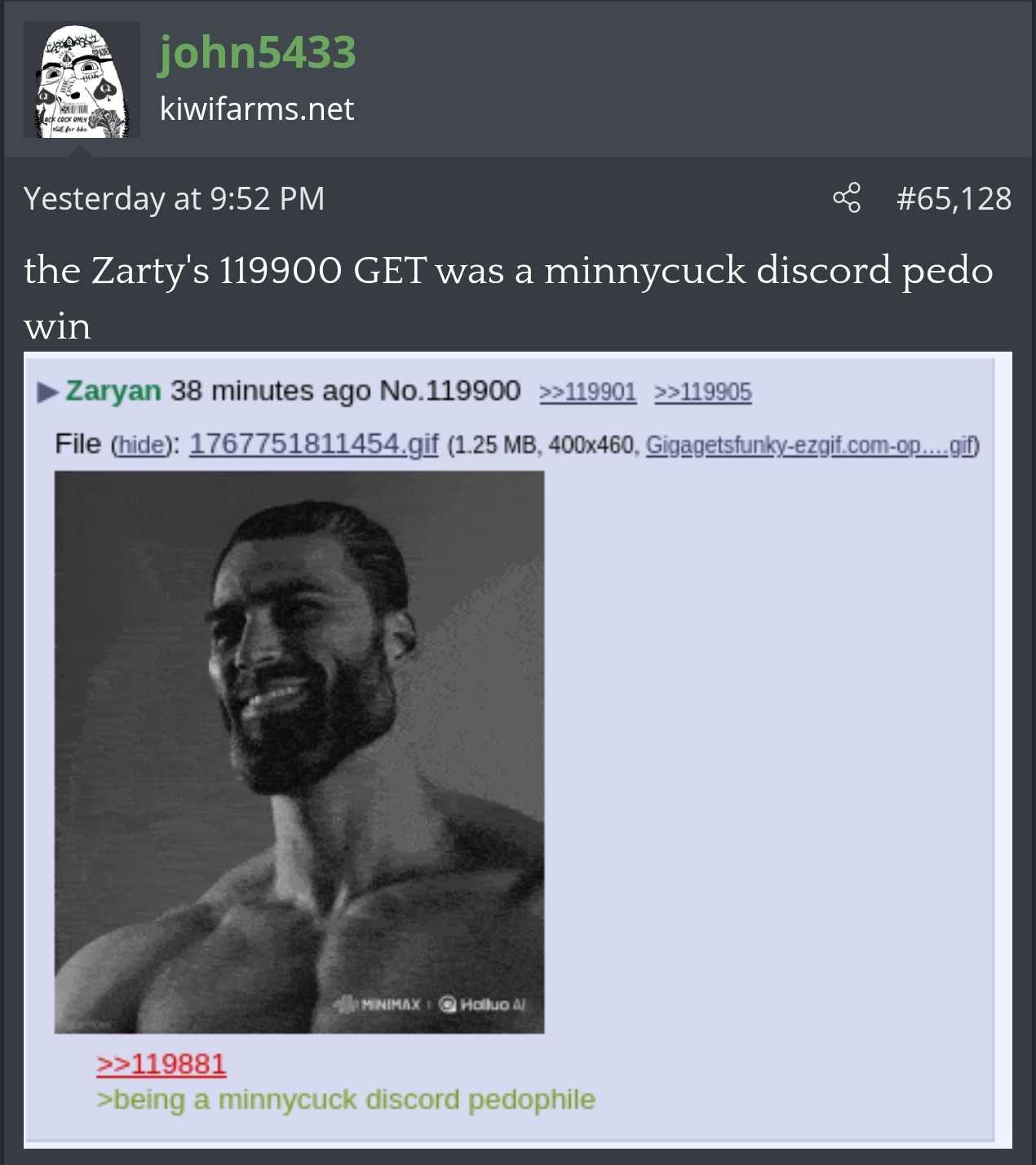Viewport: 1036px width, 1165px height.
Task: Open post permalink #65,128
Action: point(954,198)
